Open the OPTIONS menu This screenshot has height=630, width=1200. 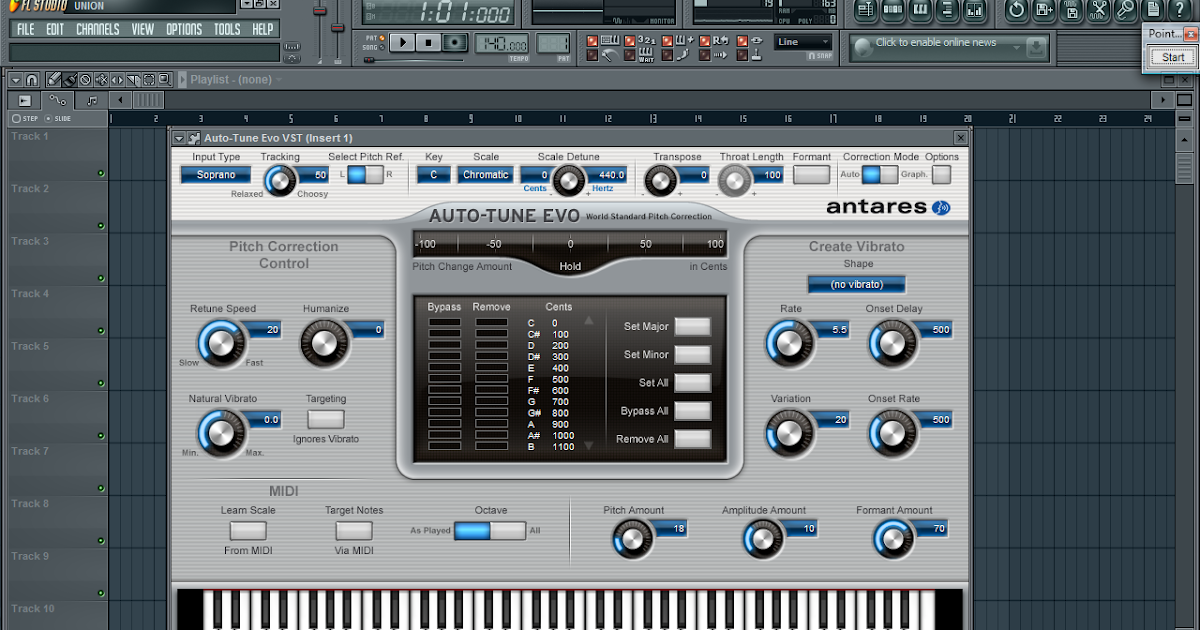coord(184,29)
